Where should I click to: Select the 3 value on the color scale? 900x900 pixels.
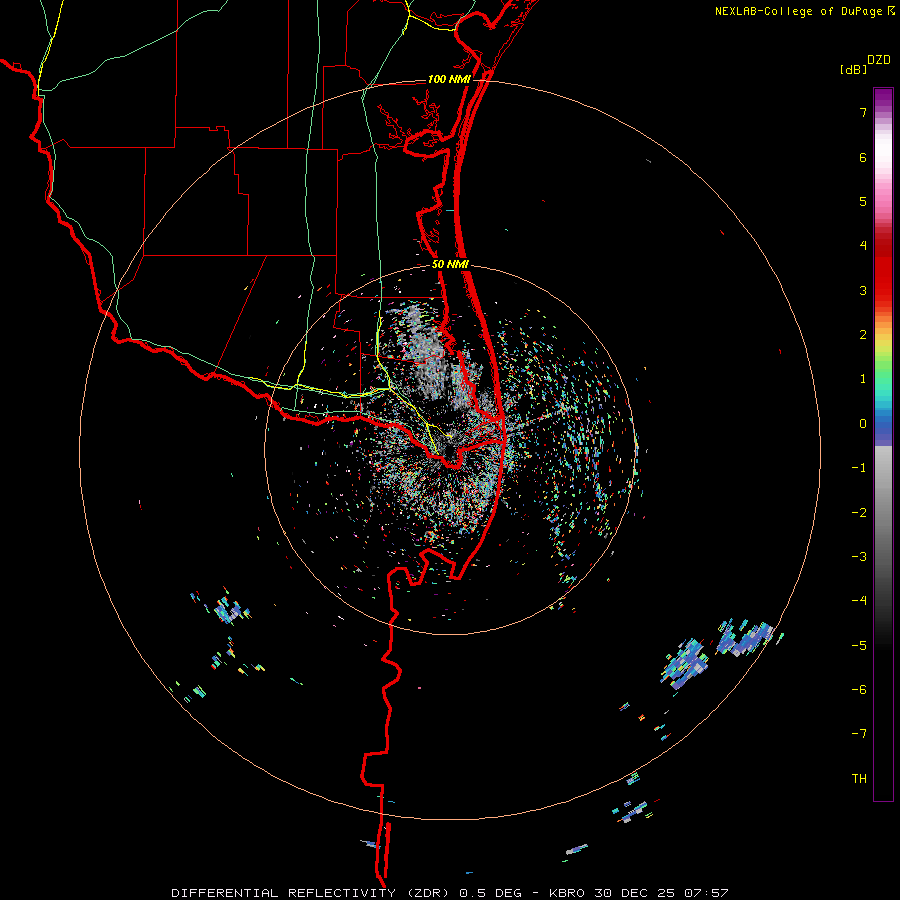click(x=863, y=290)
